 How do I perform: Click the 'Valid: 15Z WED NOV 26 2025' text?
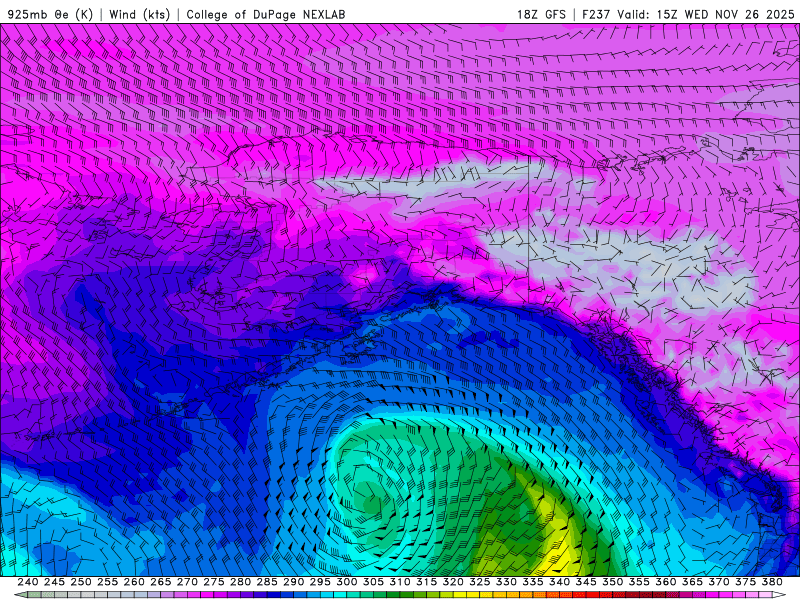(x=706, y=14)
